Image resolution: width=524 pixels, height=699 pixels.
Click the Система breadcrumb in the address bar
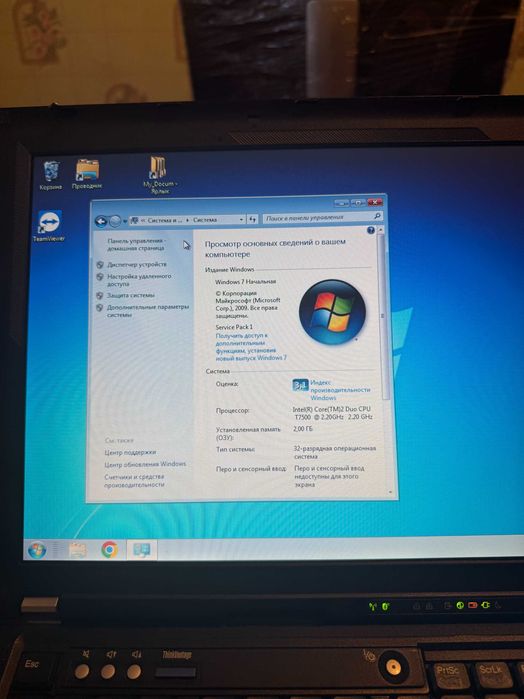click(x=205, y=220)
